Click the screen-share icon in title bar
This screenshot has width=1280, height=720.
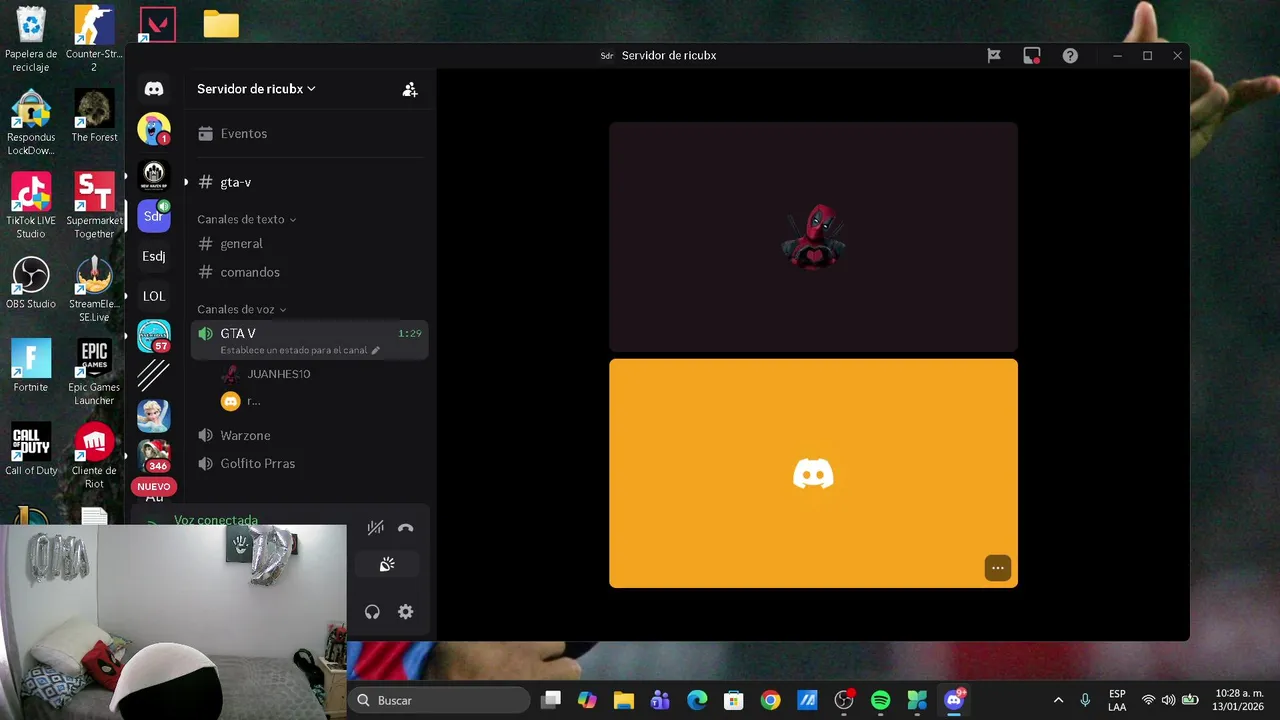(x=1032, y=56)
